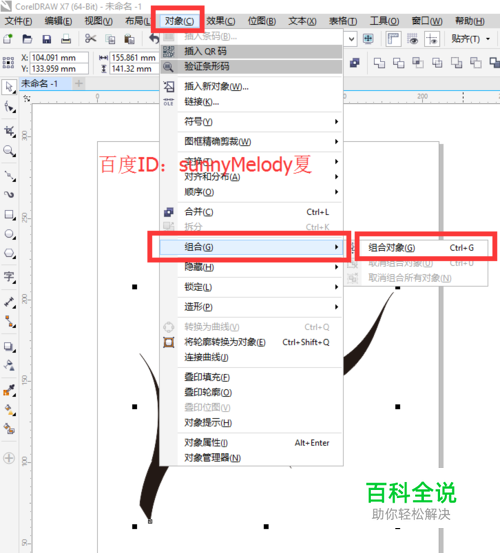Expand the 组合(G) submenu
The height and width of the screenshot is (553, 500).
pos(252,247)
